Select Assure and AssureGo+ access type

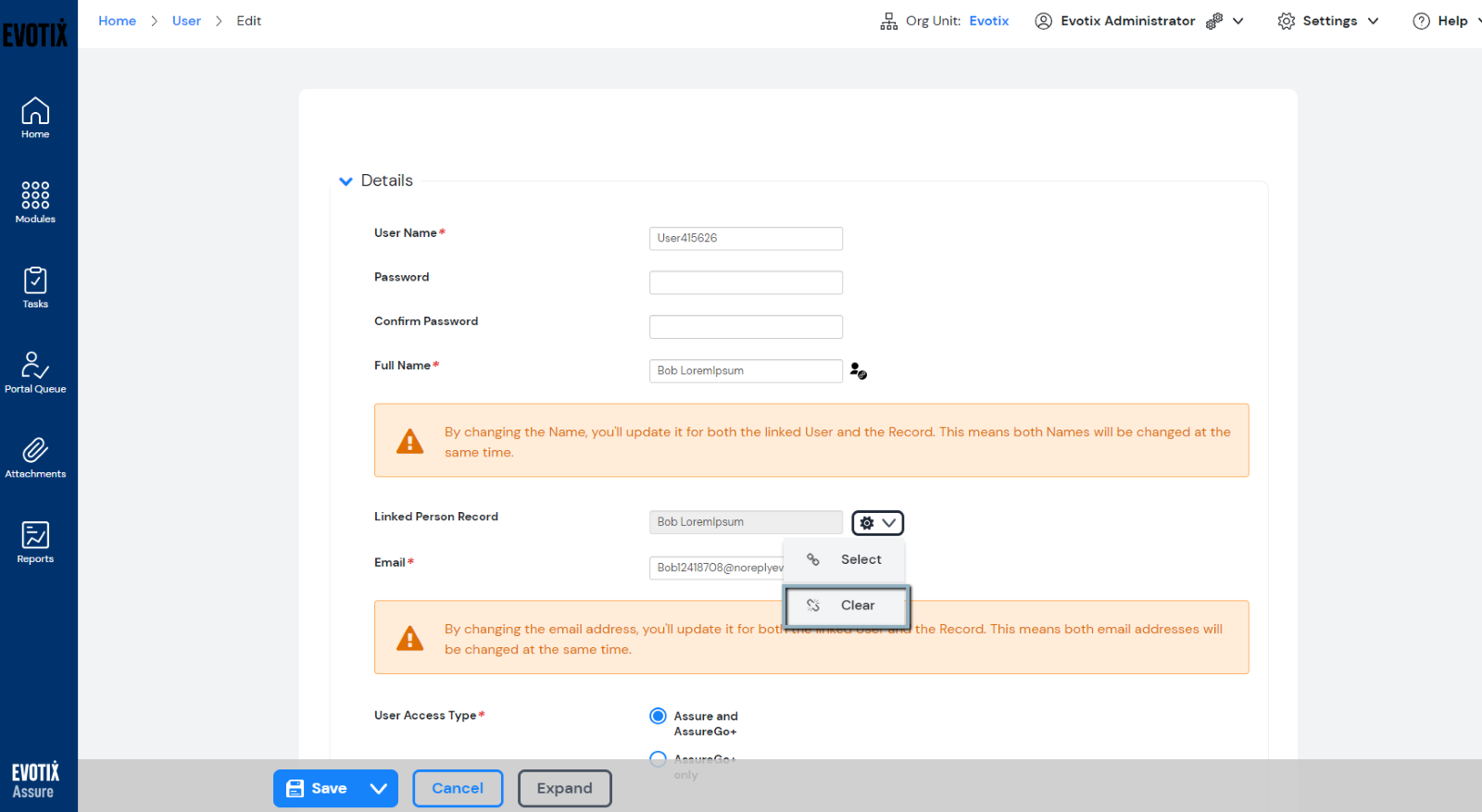pos(659,716)
